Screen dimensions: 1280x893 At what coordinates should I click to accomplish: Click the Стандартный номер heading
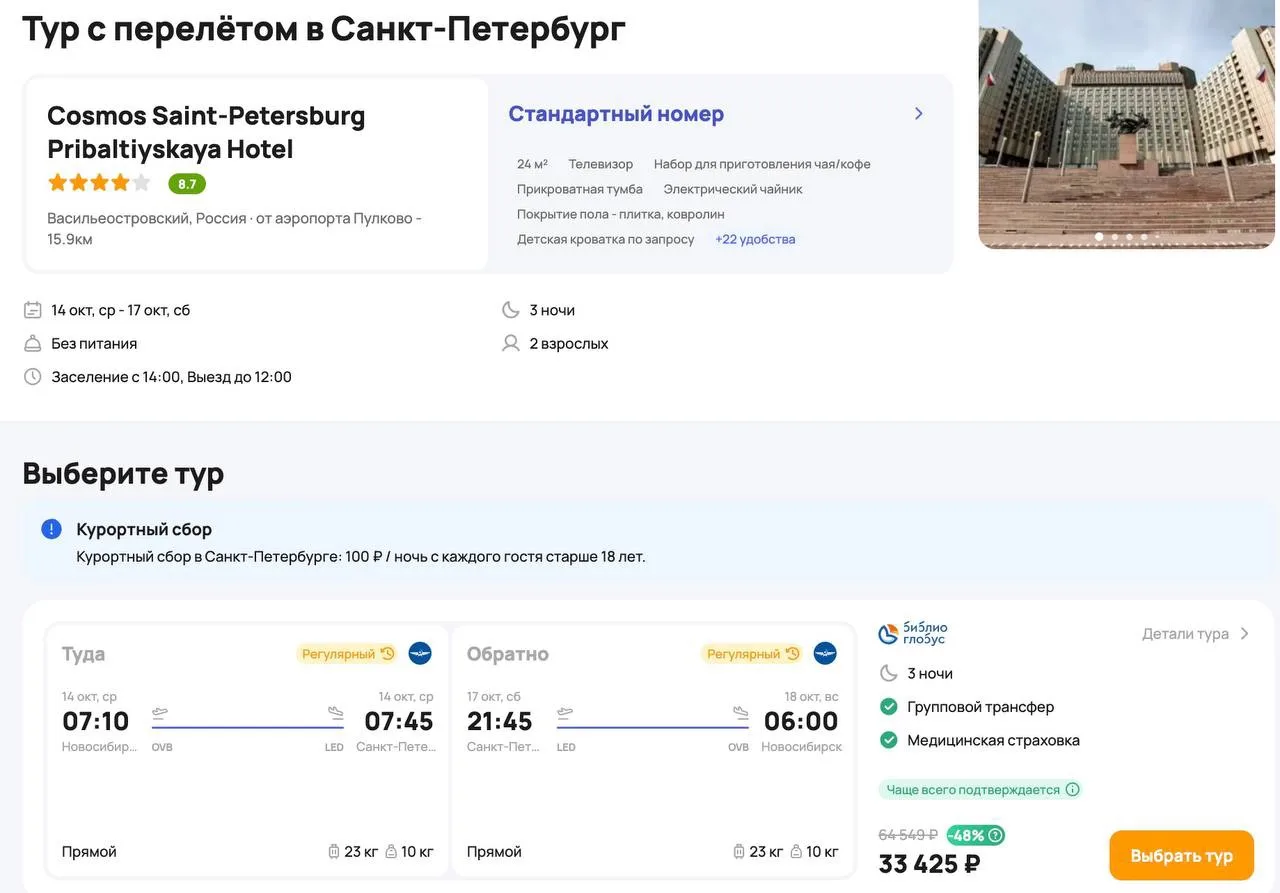coord(616,114)
